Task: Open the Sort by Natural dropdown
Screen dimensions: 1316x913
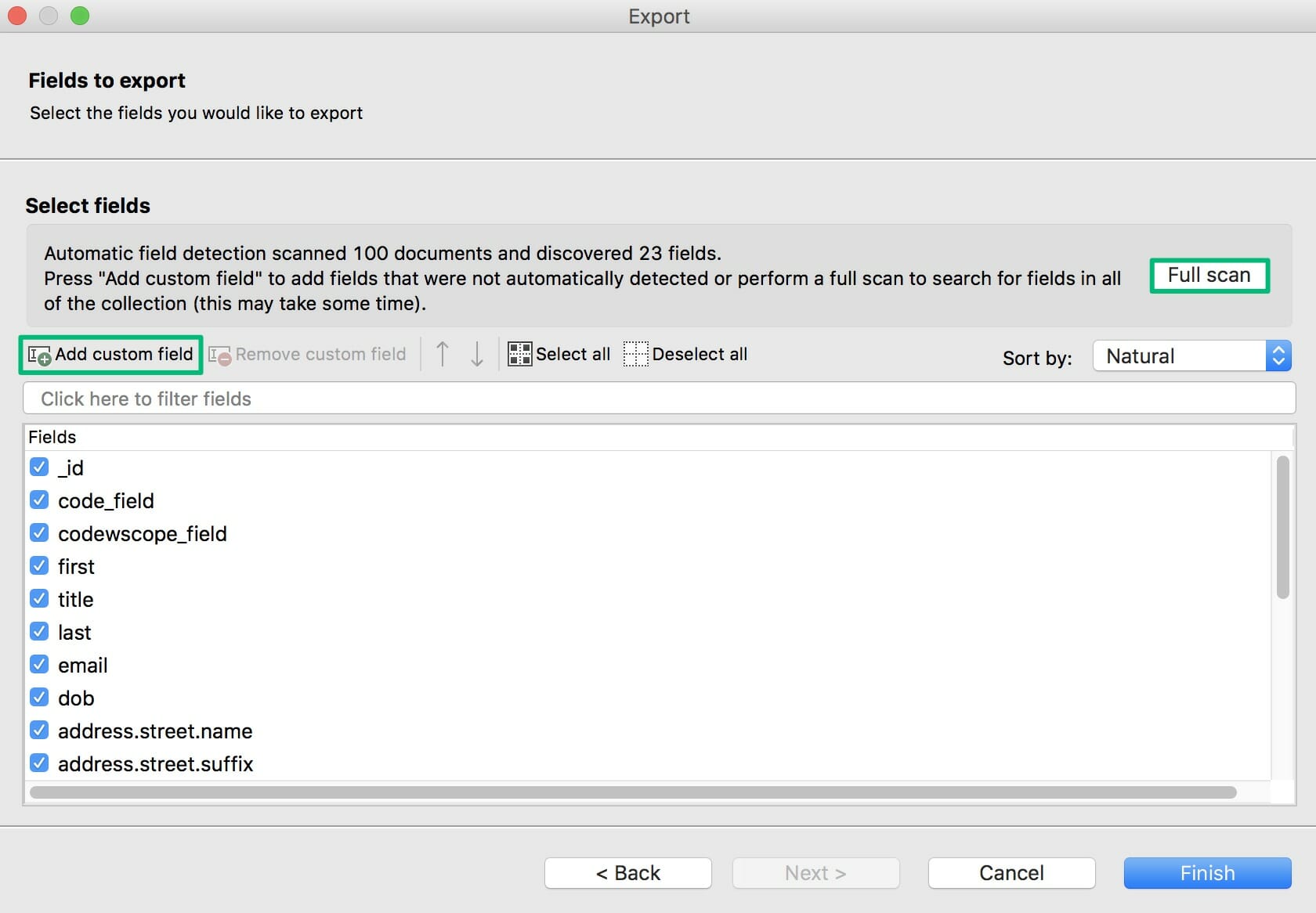Action: (x=1191, y=356)
